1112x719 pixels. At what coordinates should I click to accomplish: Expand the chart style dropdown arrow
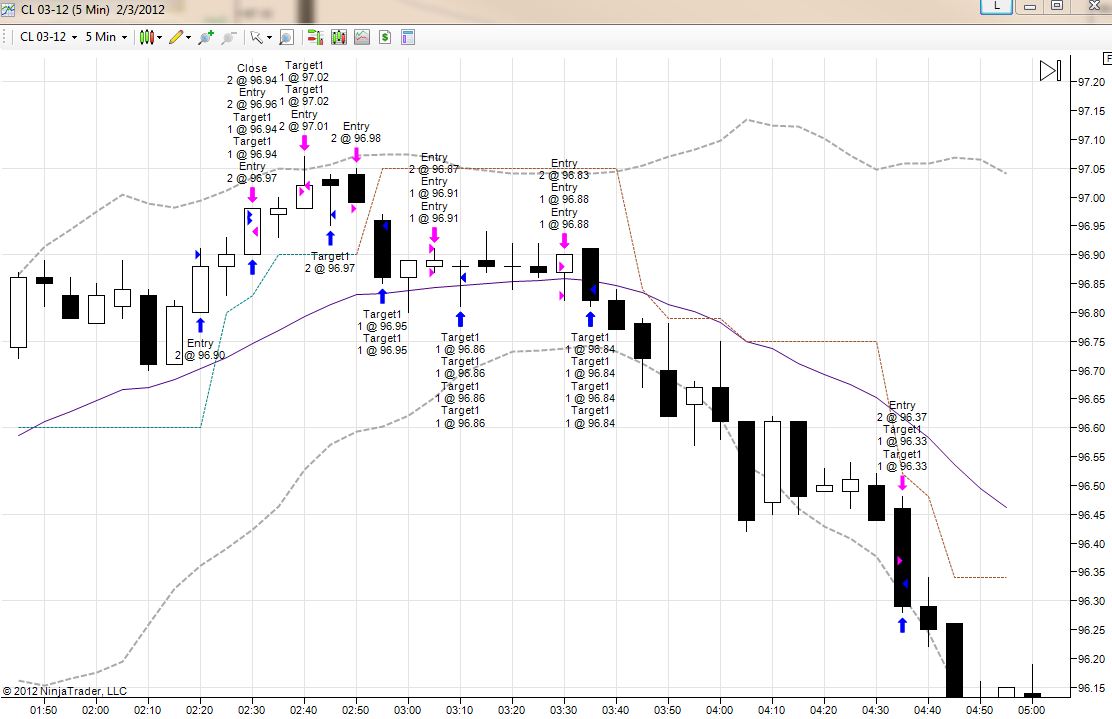tap(160, 38)
